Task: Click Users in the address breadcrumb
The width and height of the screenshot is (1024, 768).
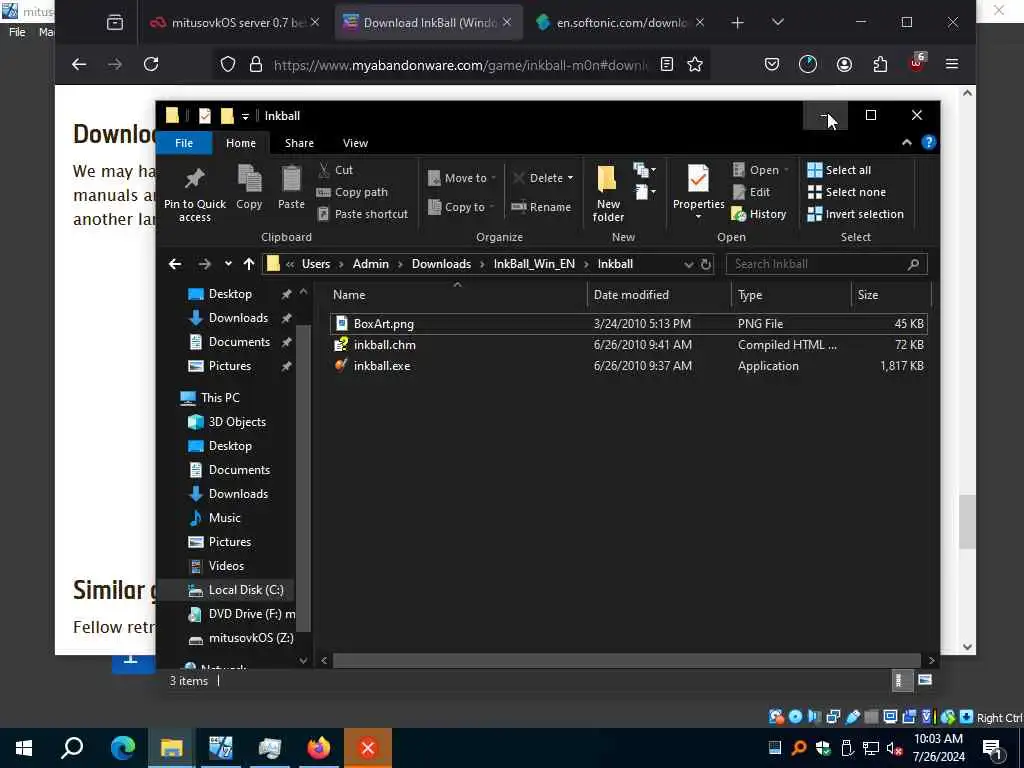Action: [x=315, y=264]
